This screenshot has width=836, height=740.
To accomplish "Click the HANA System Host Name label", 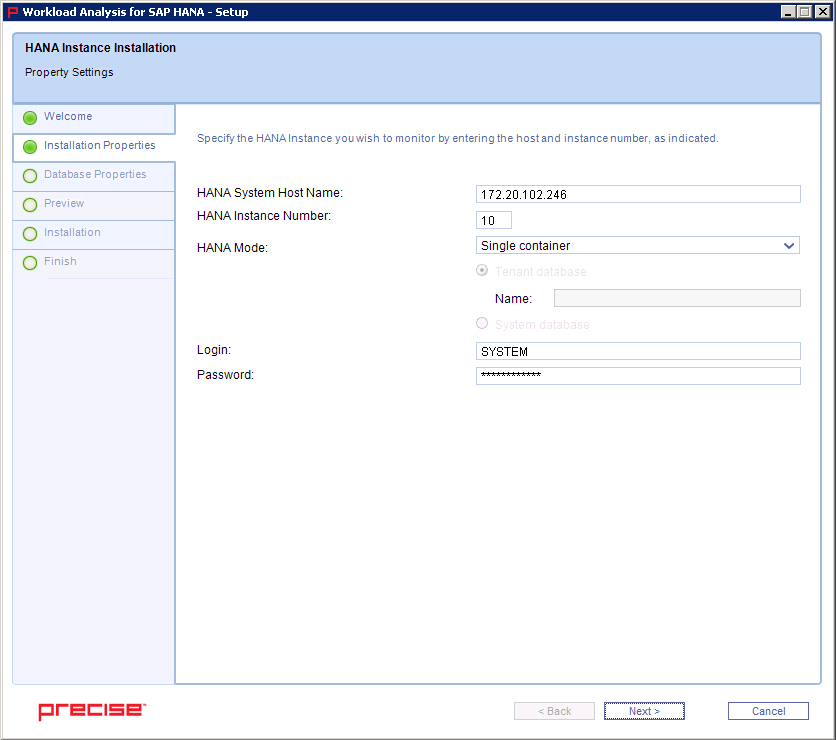I will [x=270, y=193].
